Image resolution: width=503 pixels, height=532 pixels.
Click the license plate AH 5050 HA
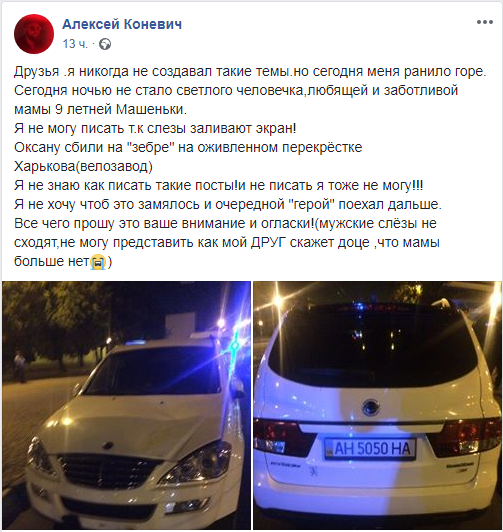[370, 449]
